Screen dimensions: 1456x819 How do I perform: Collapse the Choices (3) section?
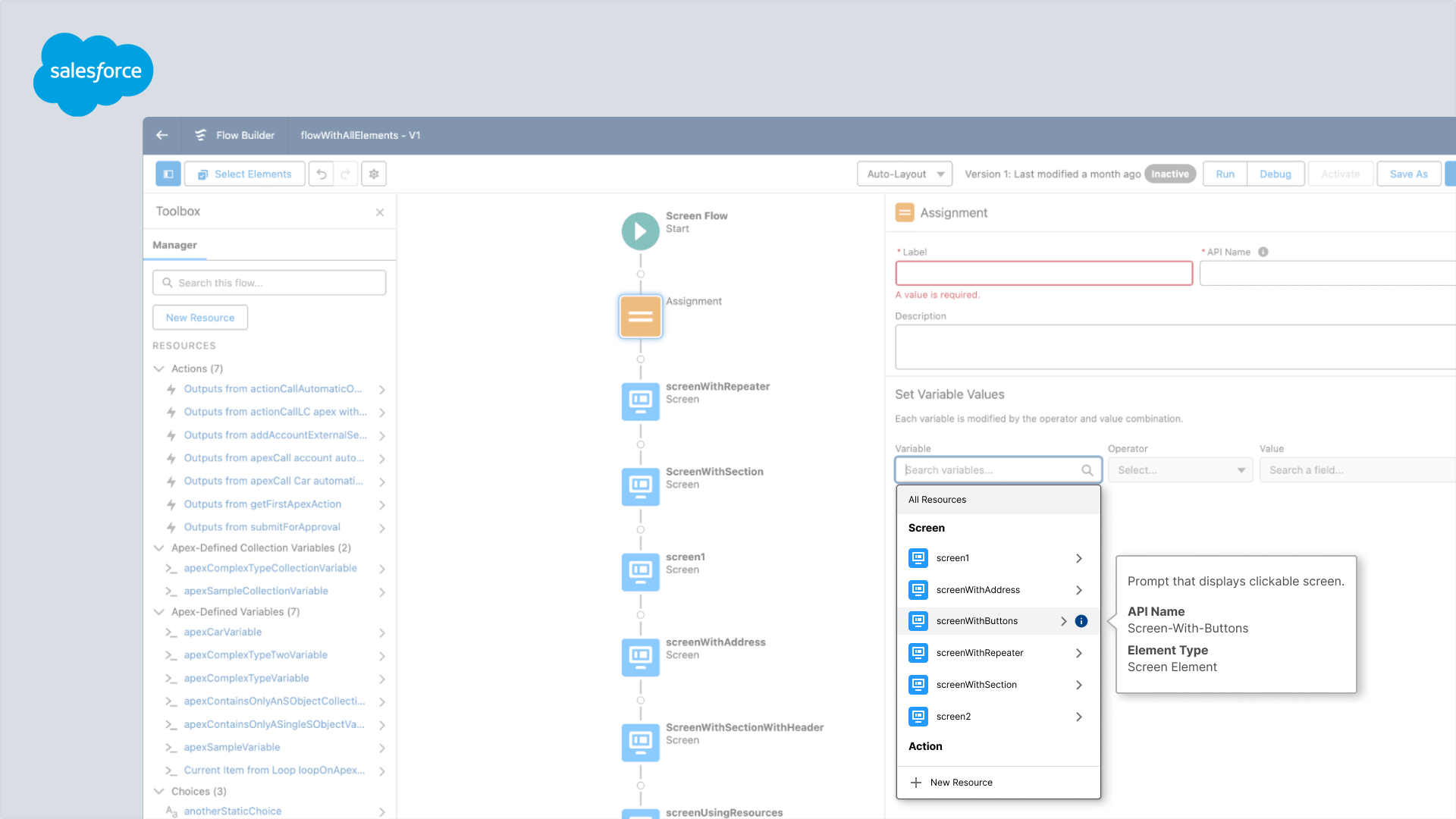(159, 791)
